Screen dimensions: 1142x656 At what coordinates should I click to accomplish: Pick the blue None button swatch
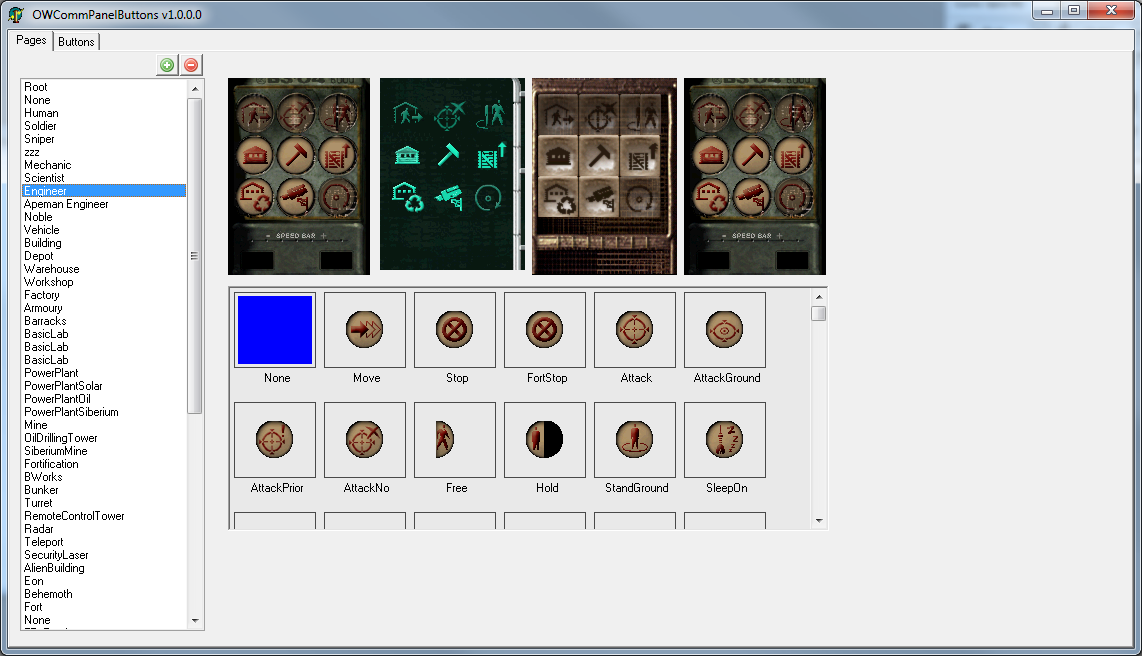(275, 330)
